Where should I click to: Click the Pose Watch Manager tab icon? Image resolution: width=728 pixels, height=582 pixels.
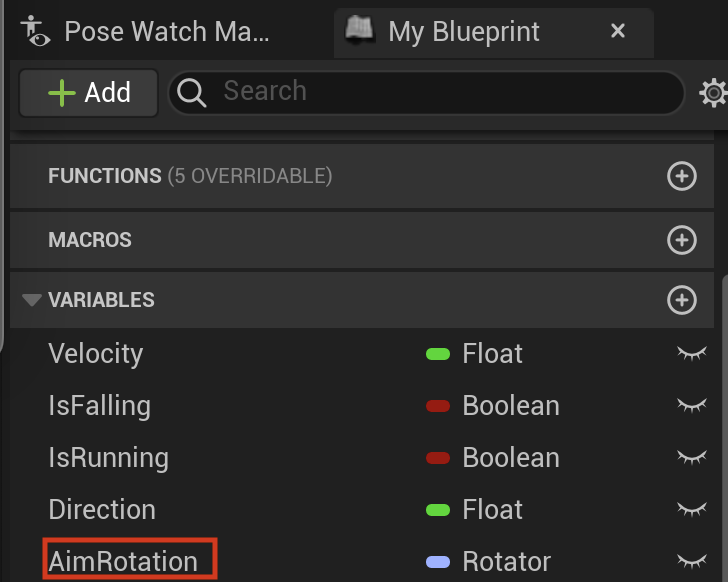pyautogui.click(x=35, y=31)
